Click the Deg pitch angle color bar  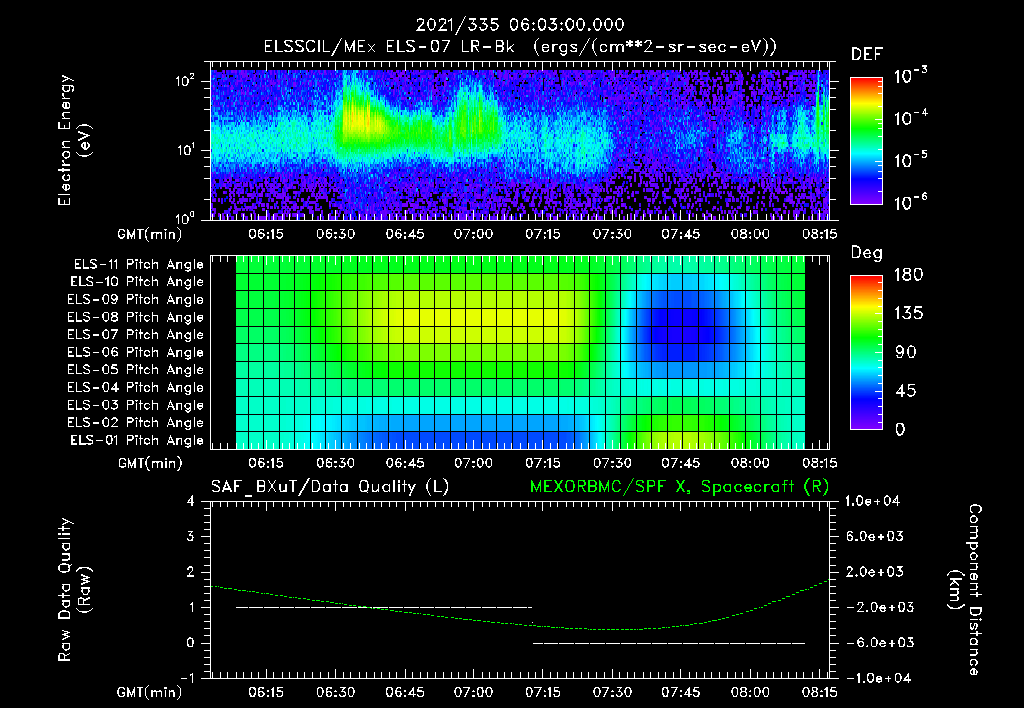coord(866,352)
